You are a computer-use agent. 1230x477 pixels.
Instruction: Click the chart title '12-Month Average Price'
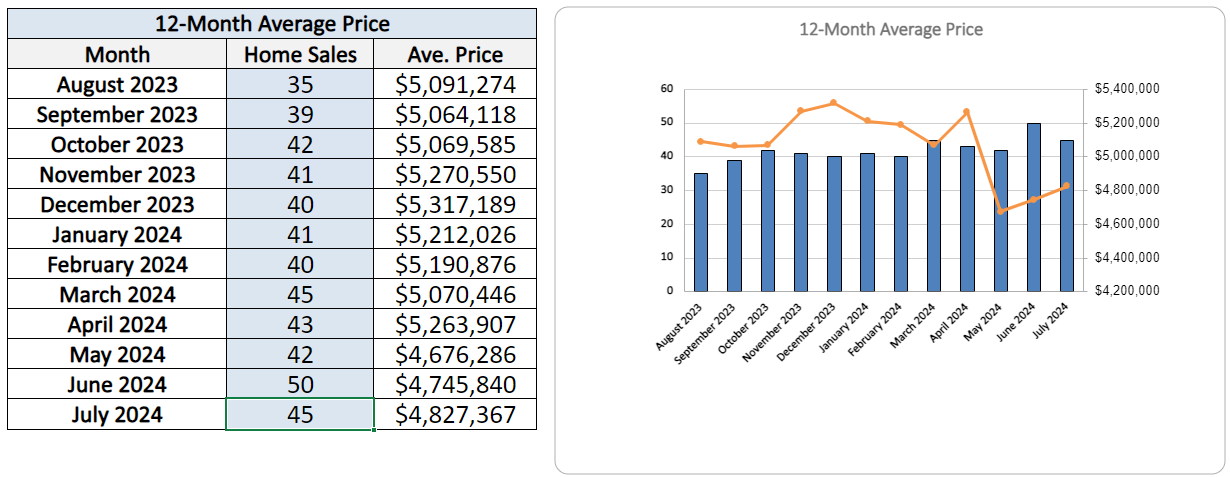click(x=891, y=29)
